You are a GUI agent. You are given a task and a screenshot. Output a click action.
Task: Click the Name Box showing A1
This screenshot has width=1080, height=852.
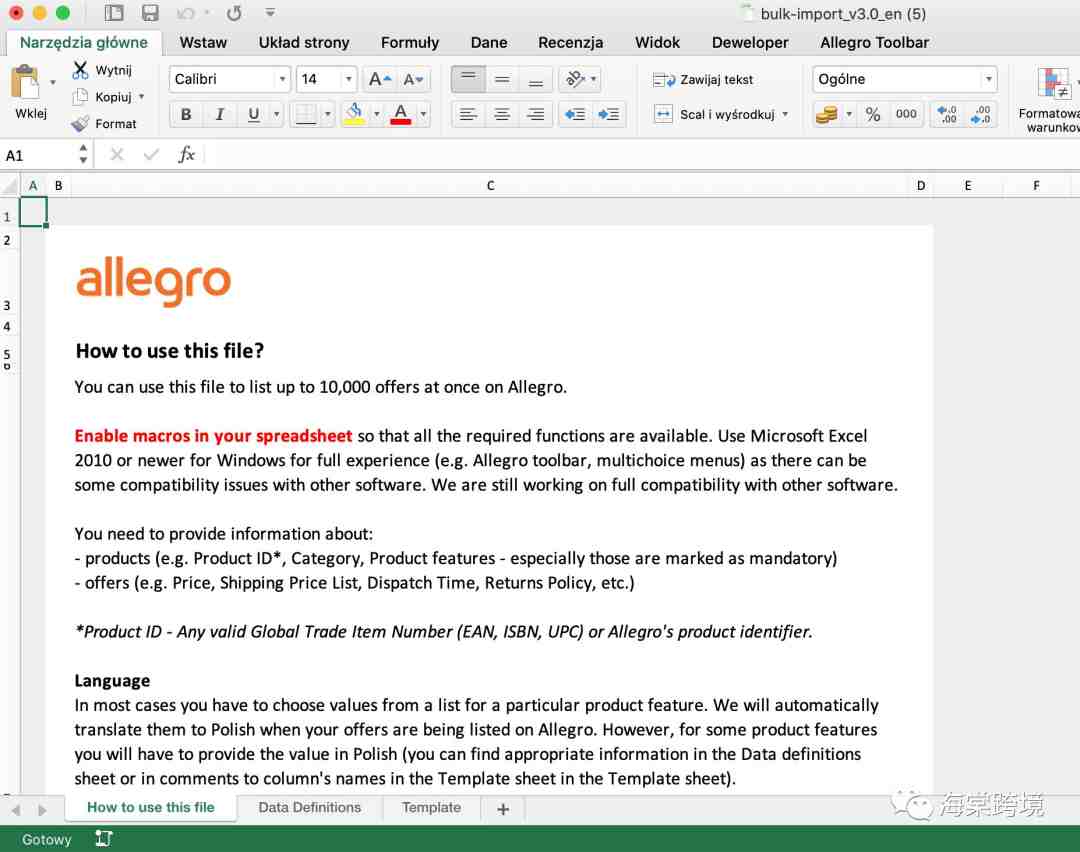(40, 155)
